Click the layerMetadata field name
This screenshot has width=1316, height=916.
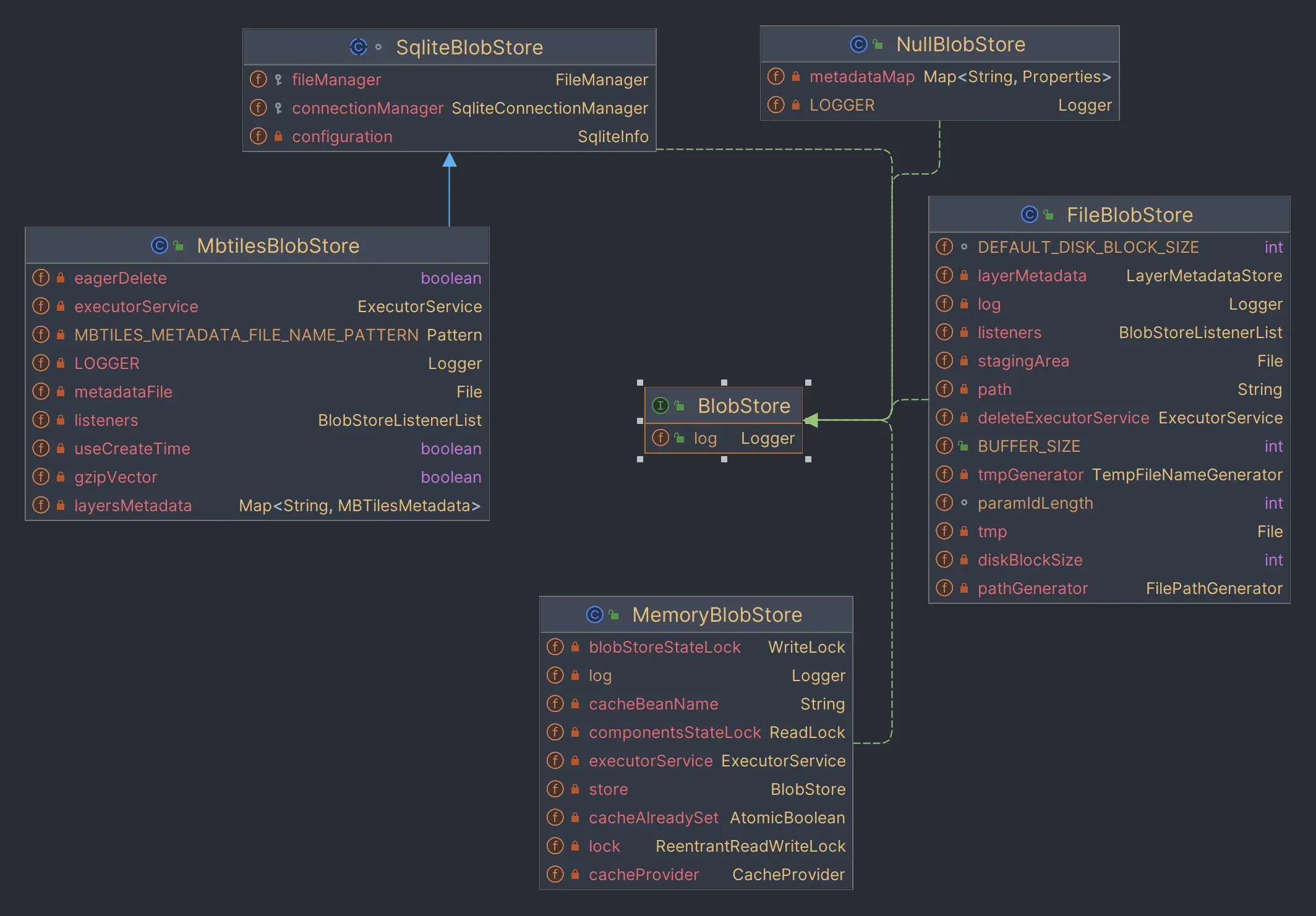point(1032,275)
